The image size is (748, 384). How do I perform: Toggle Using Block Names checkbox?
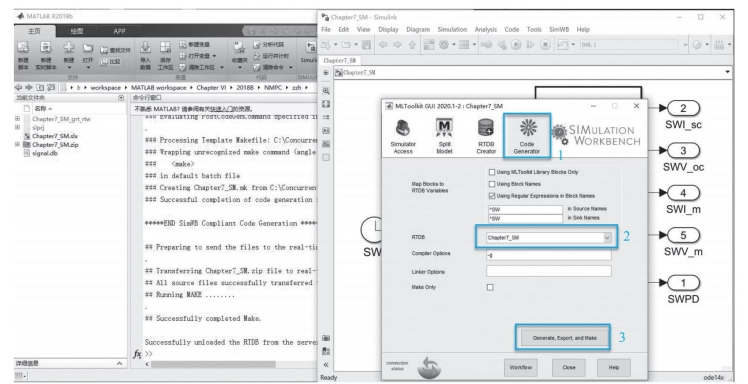pos(492,184)
